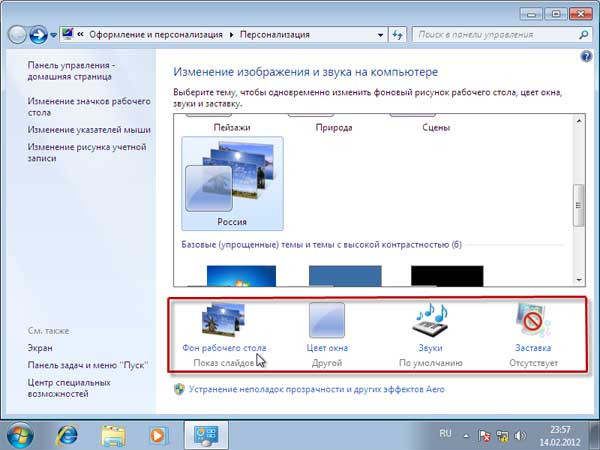Open Изменение указателей мыши link

tap(89, 130)
